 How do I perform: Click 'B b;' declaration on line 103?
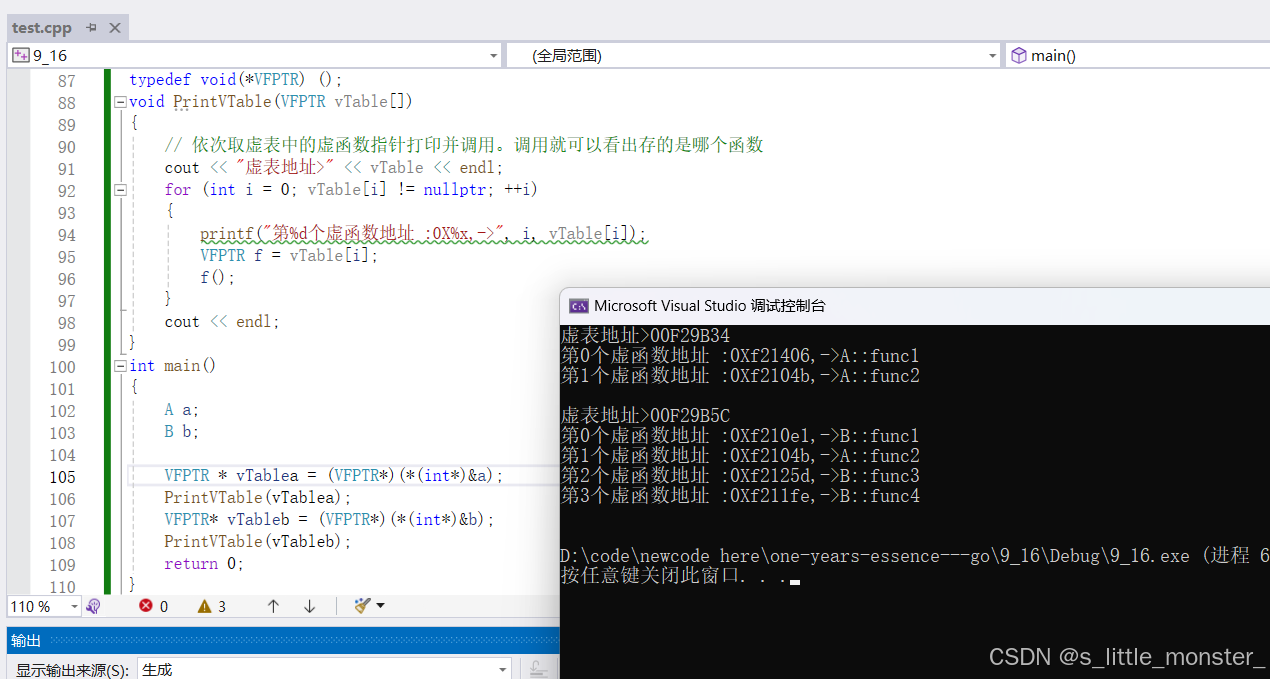click(x=182, y=431)
